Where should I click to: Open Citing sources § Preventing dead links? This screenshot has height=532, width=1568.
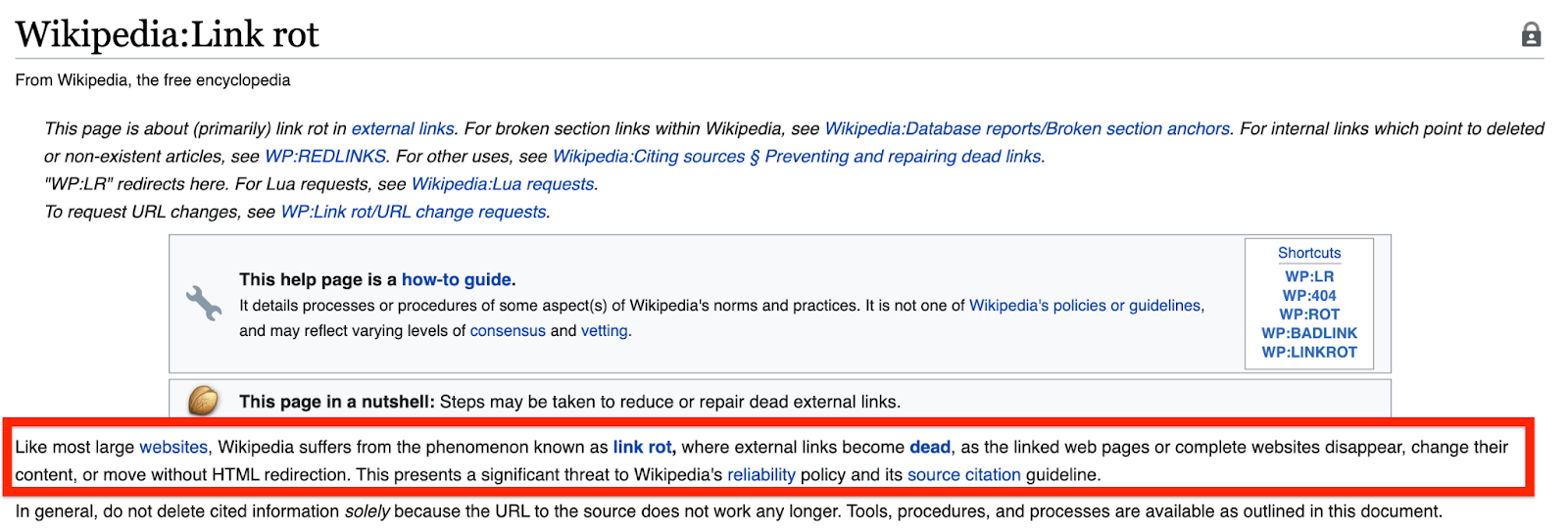(x=797, y=156)
